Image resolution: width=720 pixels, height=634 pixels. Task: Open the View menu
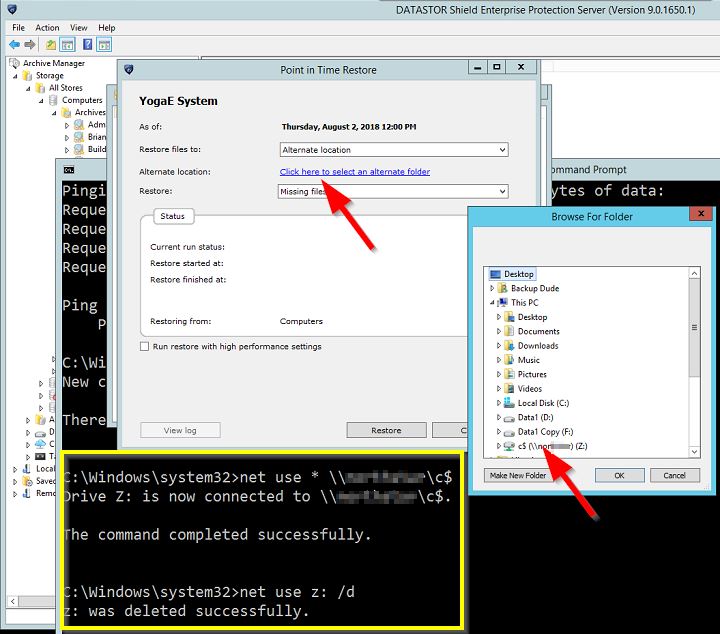tap(79, 28)
